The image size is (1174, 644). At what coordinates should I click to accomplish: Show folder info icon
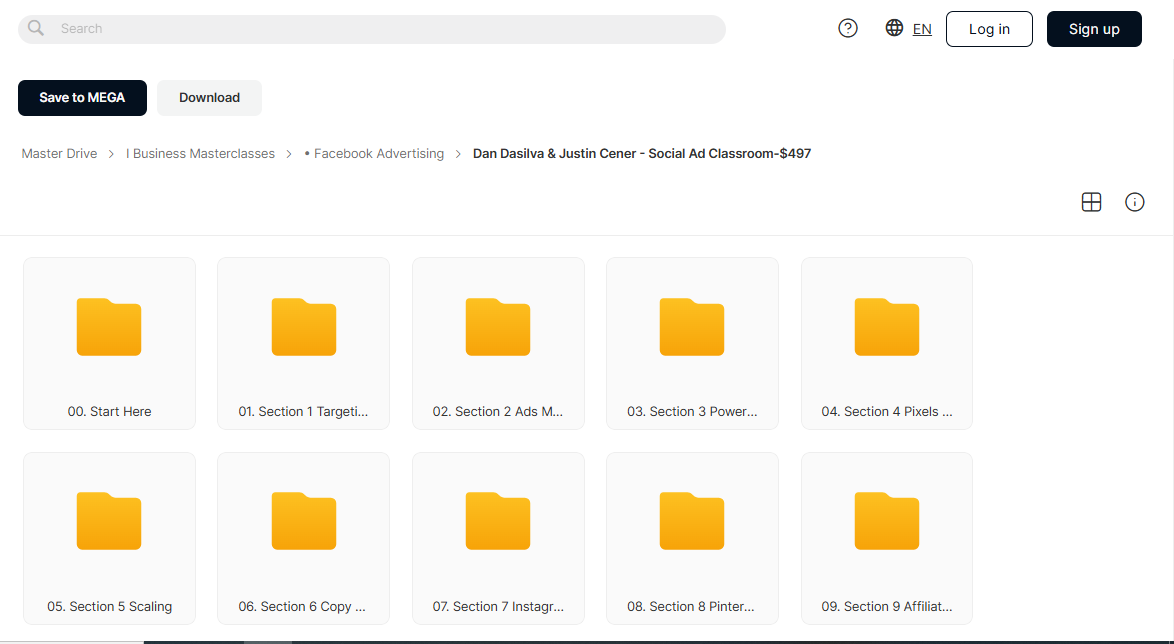[x=1135, y=202]
